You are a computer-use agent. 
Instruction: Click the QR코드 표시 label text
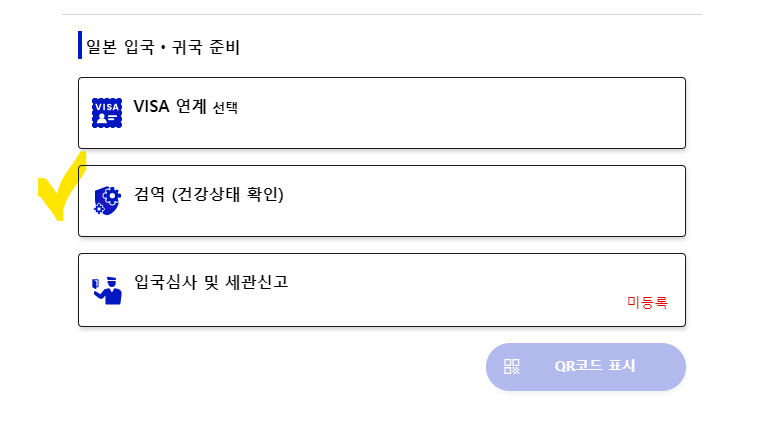[x=595, y=366]
